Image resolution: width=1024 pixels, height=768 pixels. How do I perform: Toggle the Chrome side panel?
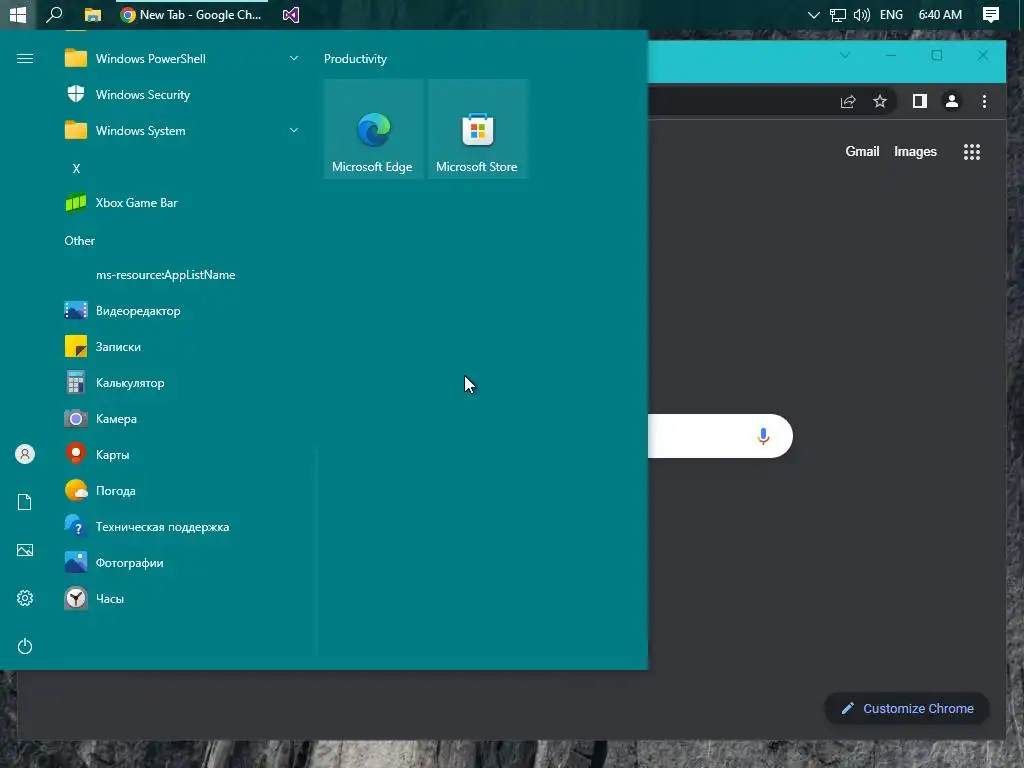[920, 101]
